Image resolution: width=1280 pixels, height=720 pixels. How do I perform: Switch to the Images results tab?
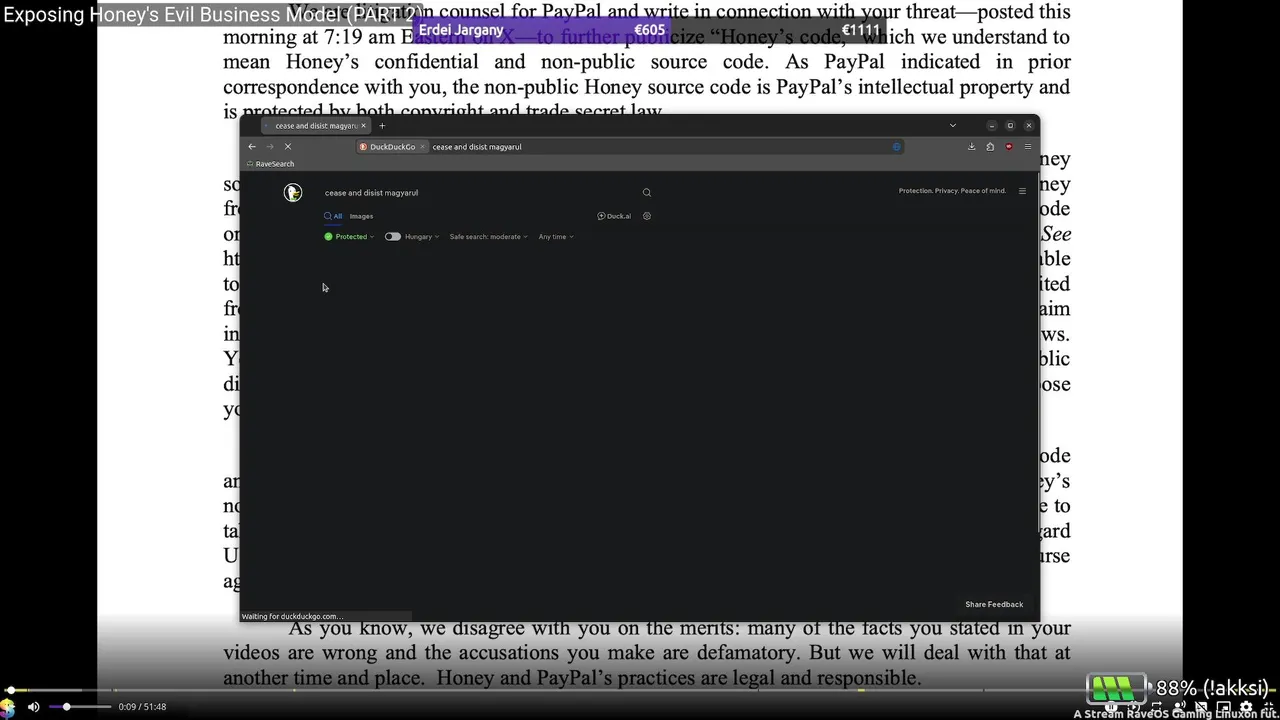click(x=361, y=216)
